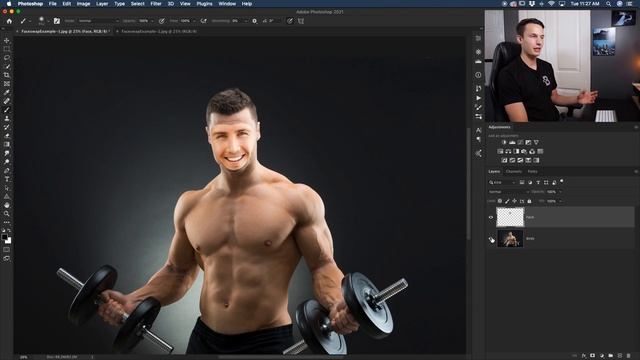640x360 pixels.
Task: Add a Photo Filter adjustment
Action: coord(524,151)
